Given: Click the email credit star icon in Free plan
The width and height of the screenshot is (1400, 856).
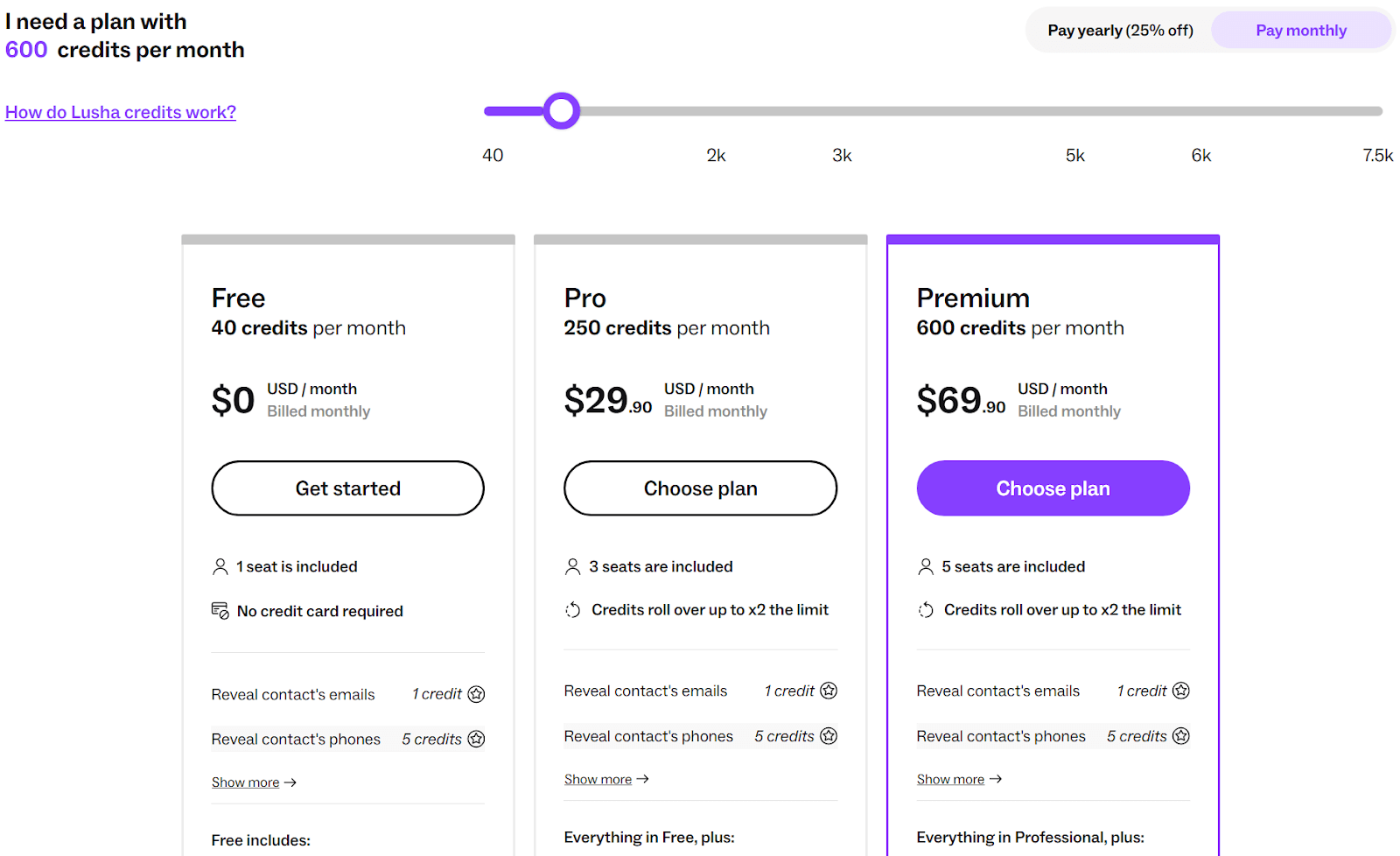Looking at the screenshot, I should 477,693.
